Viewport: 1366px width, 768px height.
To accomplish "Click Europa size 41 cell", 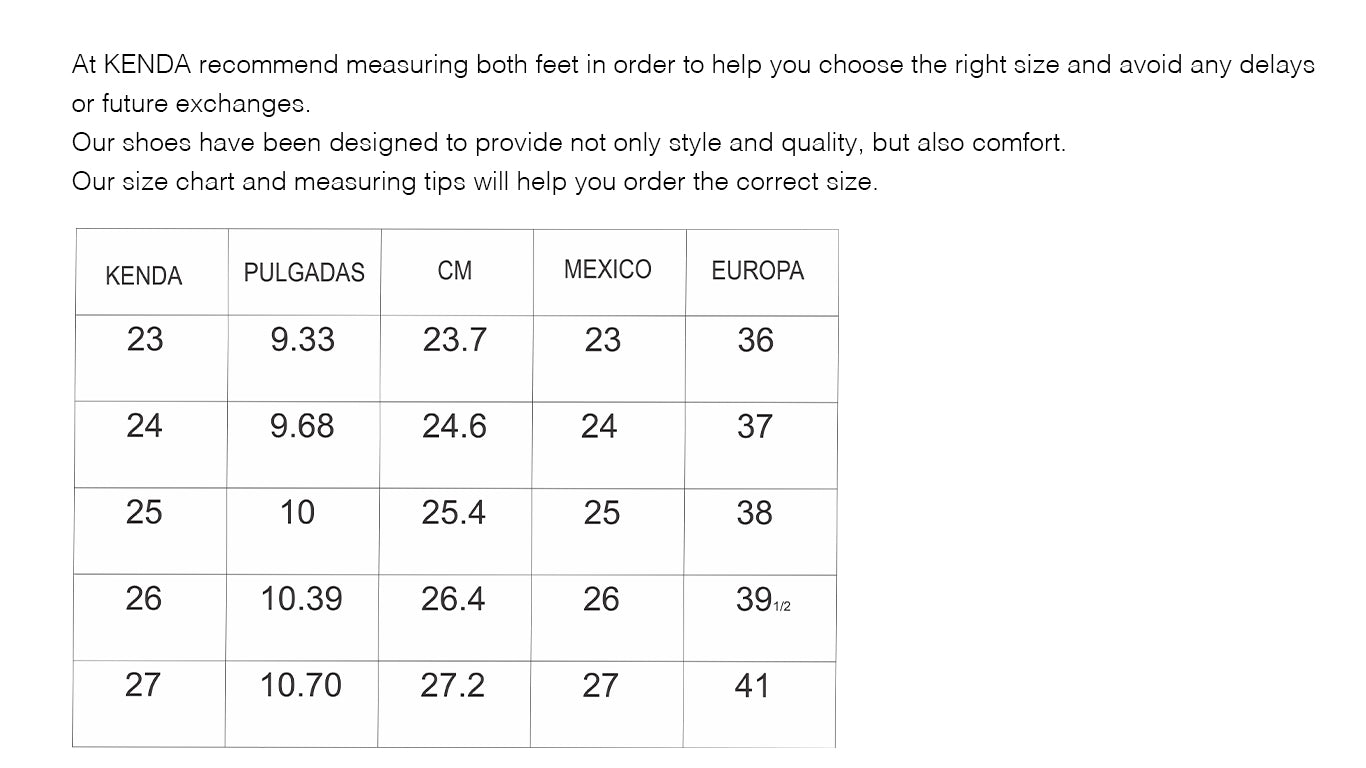I will click(x=752, y=686).
